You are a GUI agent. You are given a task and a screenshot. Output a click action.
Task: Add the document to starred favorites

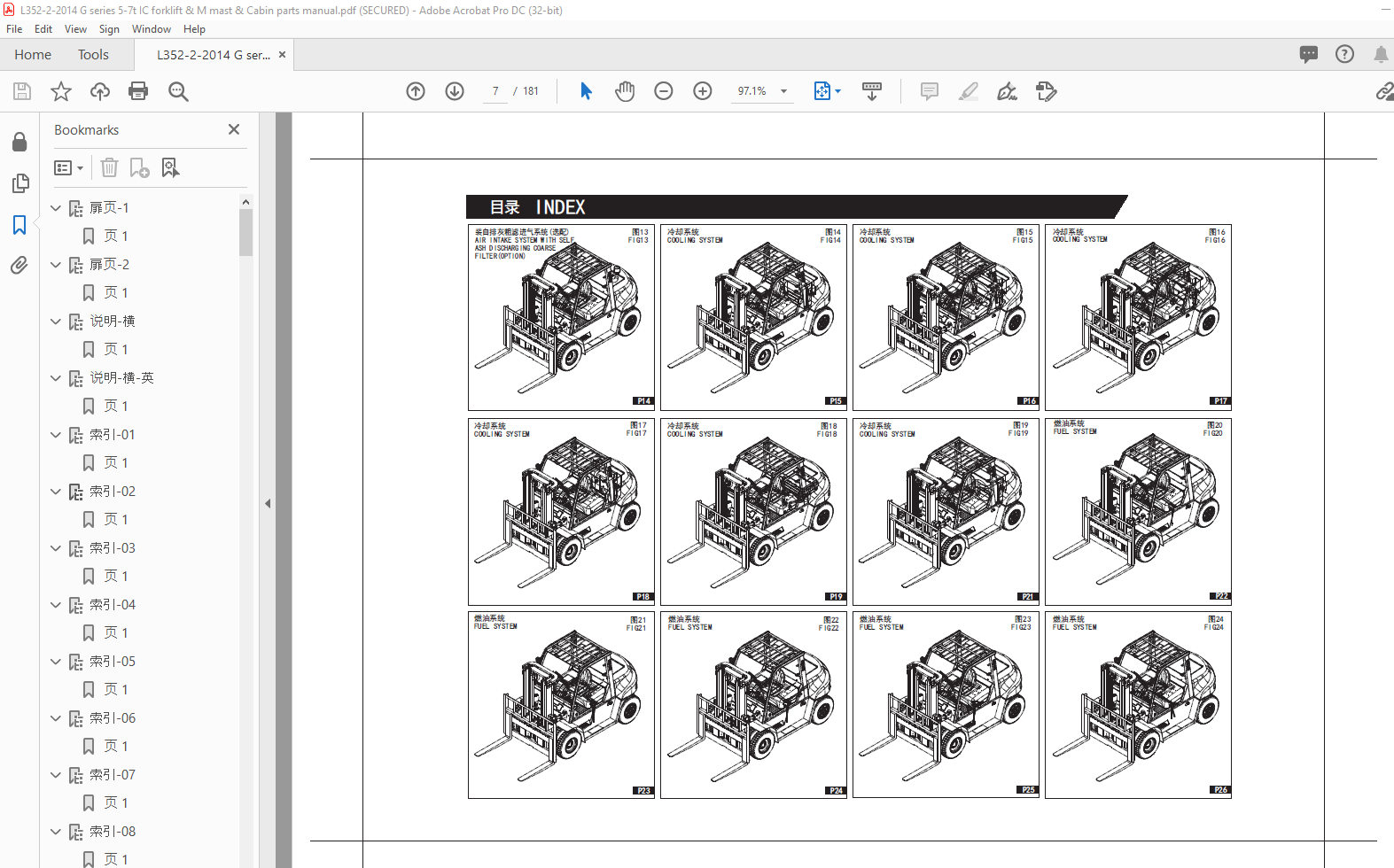click(x=61, y=91)
